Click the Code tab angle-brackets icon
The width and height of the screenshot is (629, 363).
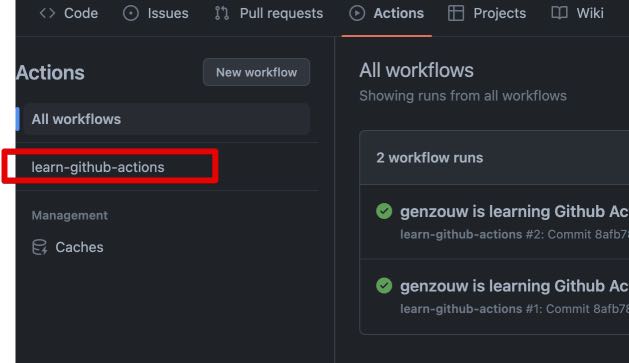point(47,13)
